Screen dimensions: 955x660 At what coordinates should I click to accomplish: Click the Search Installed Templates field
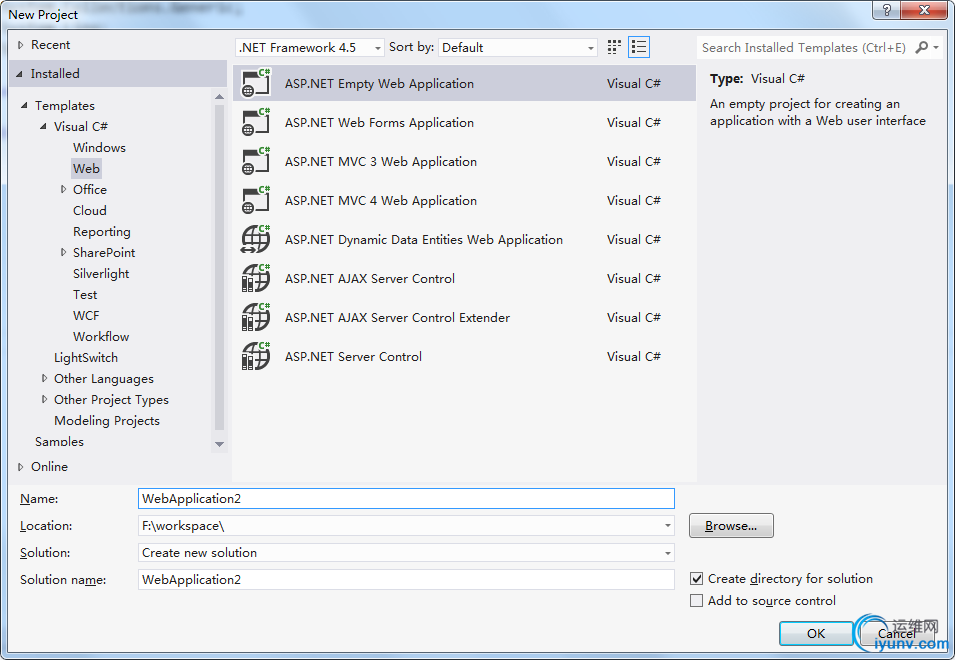[x=804, y=47]
